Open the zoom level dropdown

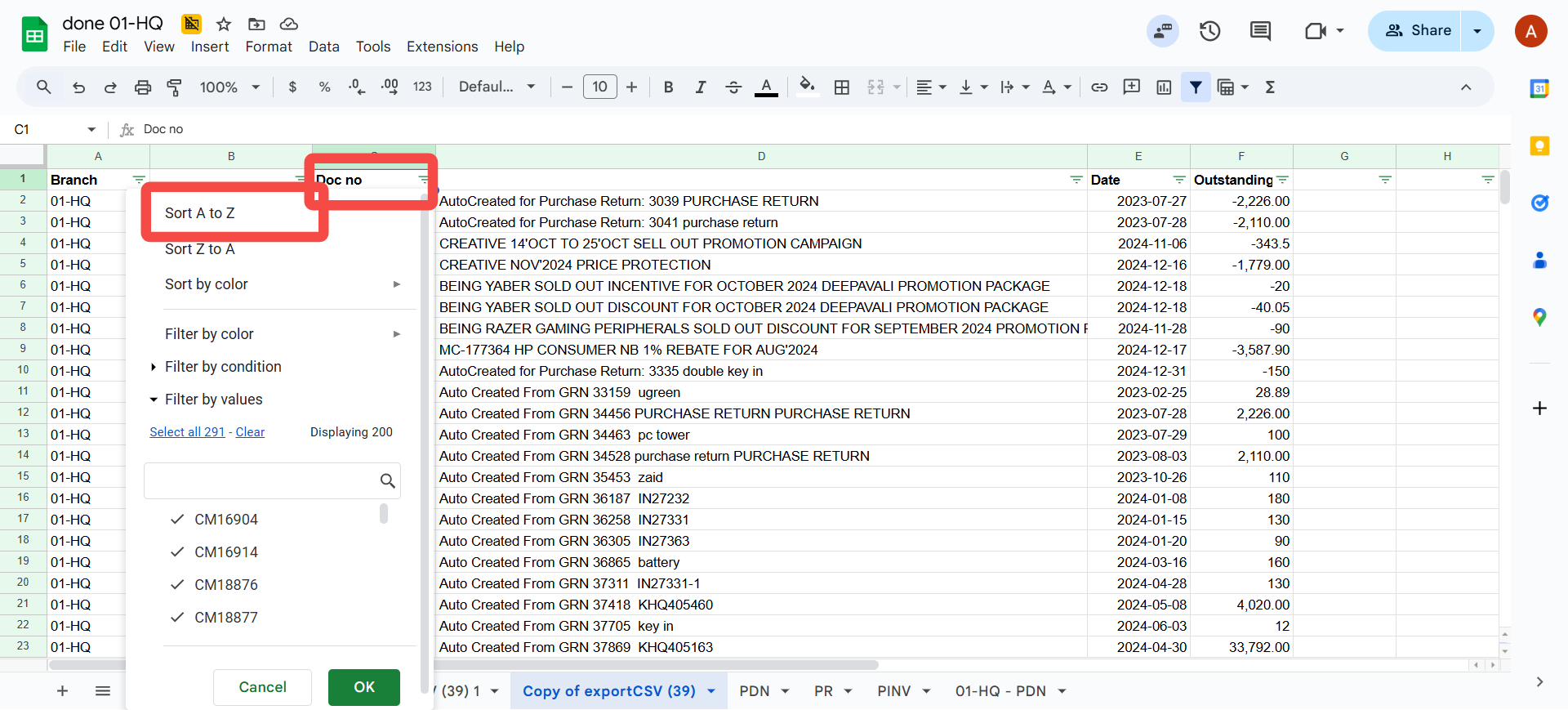229,87
